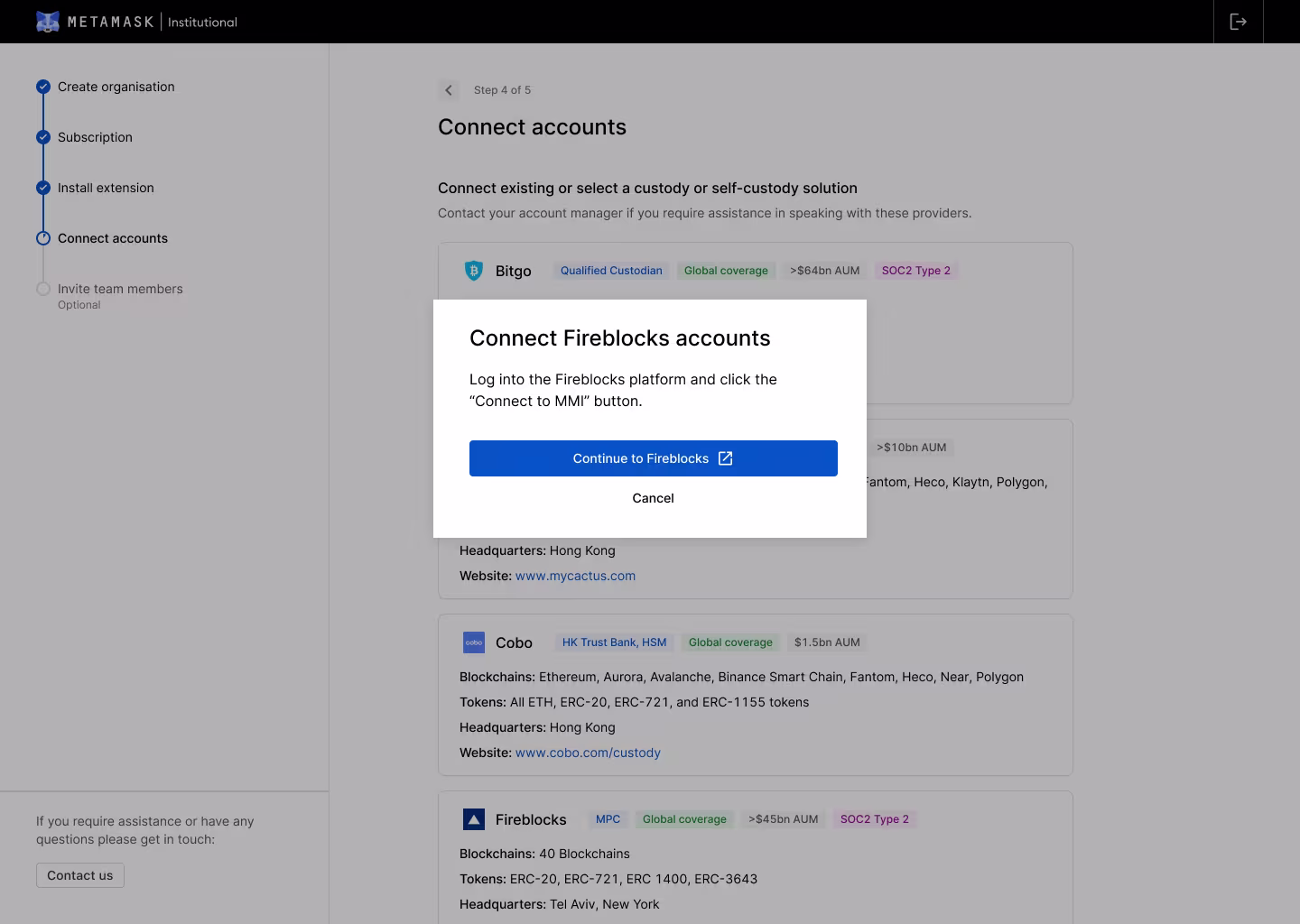This screenshot has width=1300, height=924.
Task: Continue to Fireblocks
Action: (x=654, y=458)
